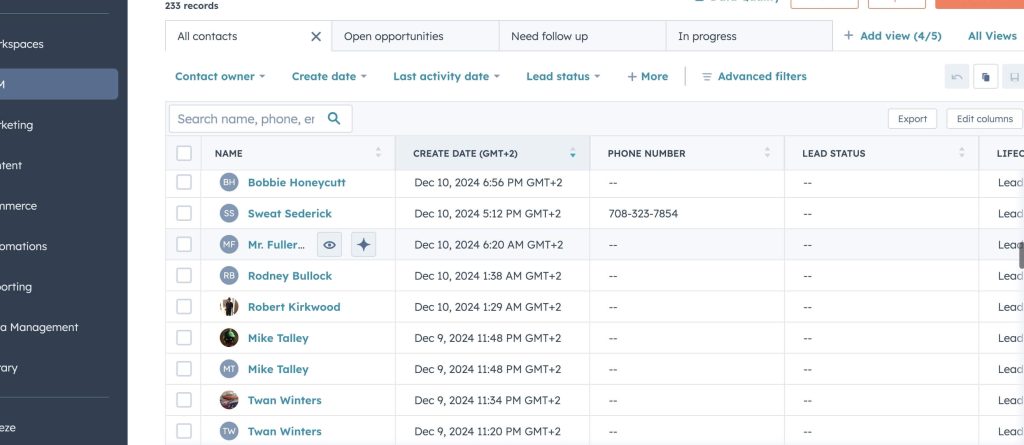Click Mike Talley's photo avatar
The width and height of the screenshot is (1024, 445).
click(x=229, y=338)
